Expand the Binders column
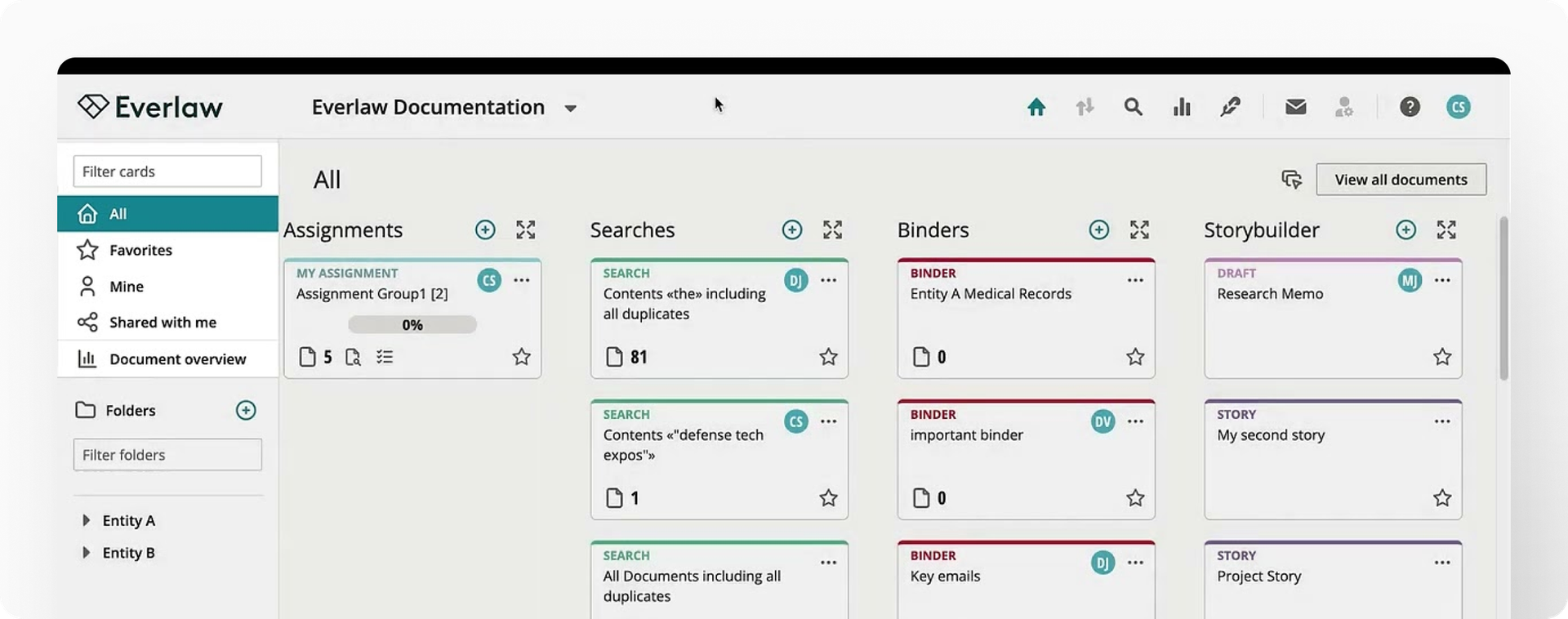The width and height of the screenshot is (1568, 619). (1139, 230)
